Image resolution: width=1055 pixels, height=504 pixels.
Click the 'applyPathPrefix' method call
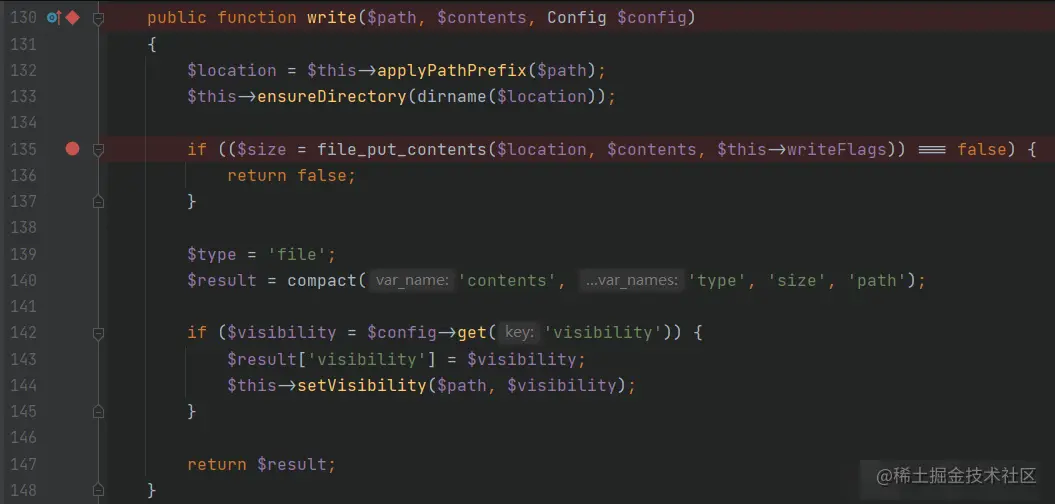pyautogui.click(x=451, y=71)
